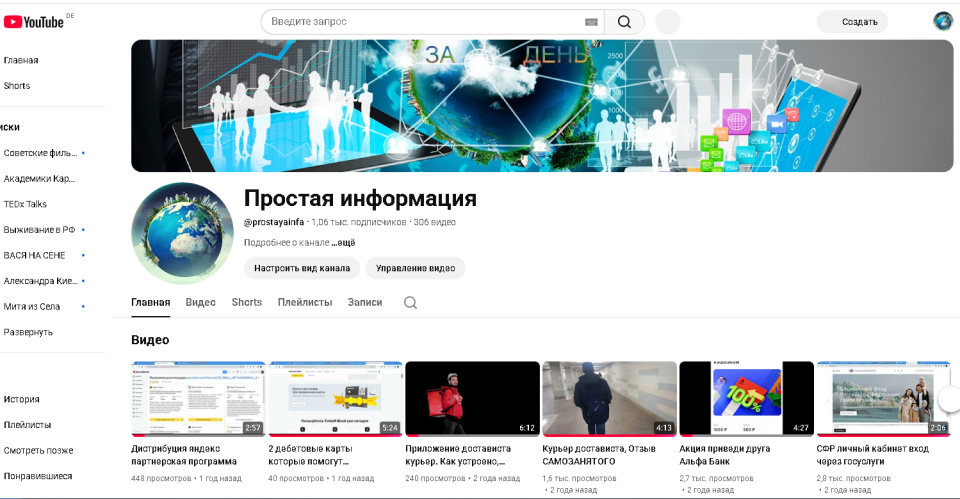
Task: Click the handle '@prostayainfa'
Action: (274, 222)
